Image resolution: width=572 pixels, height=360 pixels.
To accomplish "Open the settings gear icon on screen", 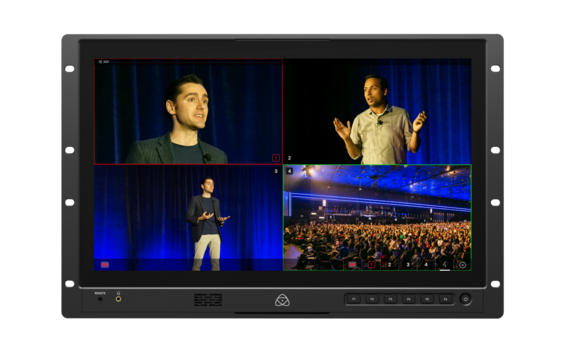I will click(462, 265).
